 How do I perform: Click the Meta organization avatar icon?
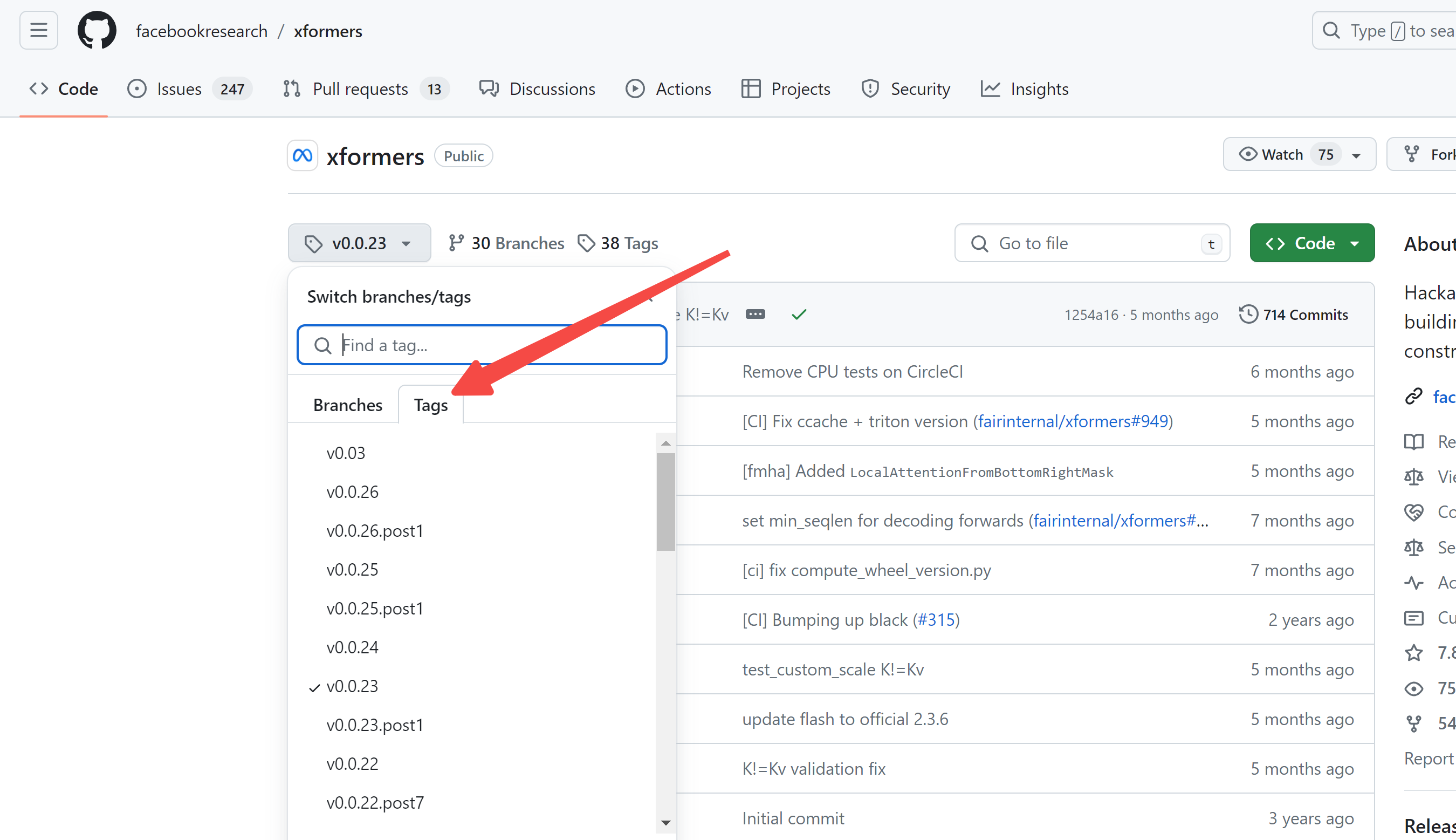302,156
